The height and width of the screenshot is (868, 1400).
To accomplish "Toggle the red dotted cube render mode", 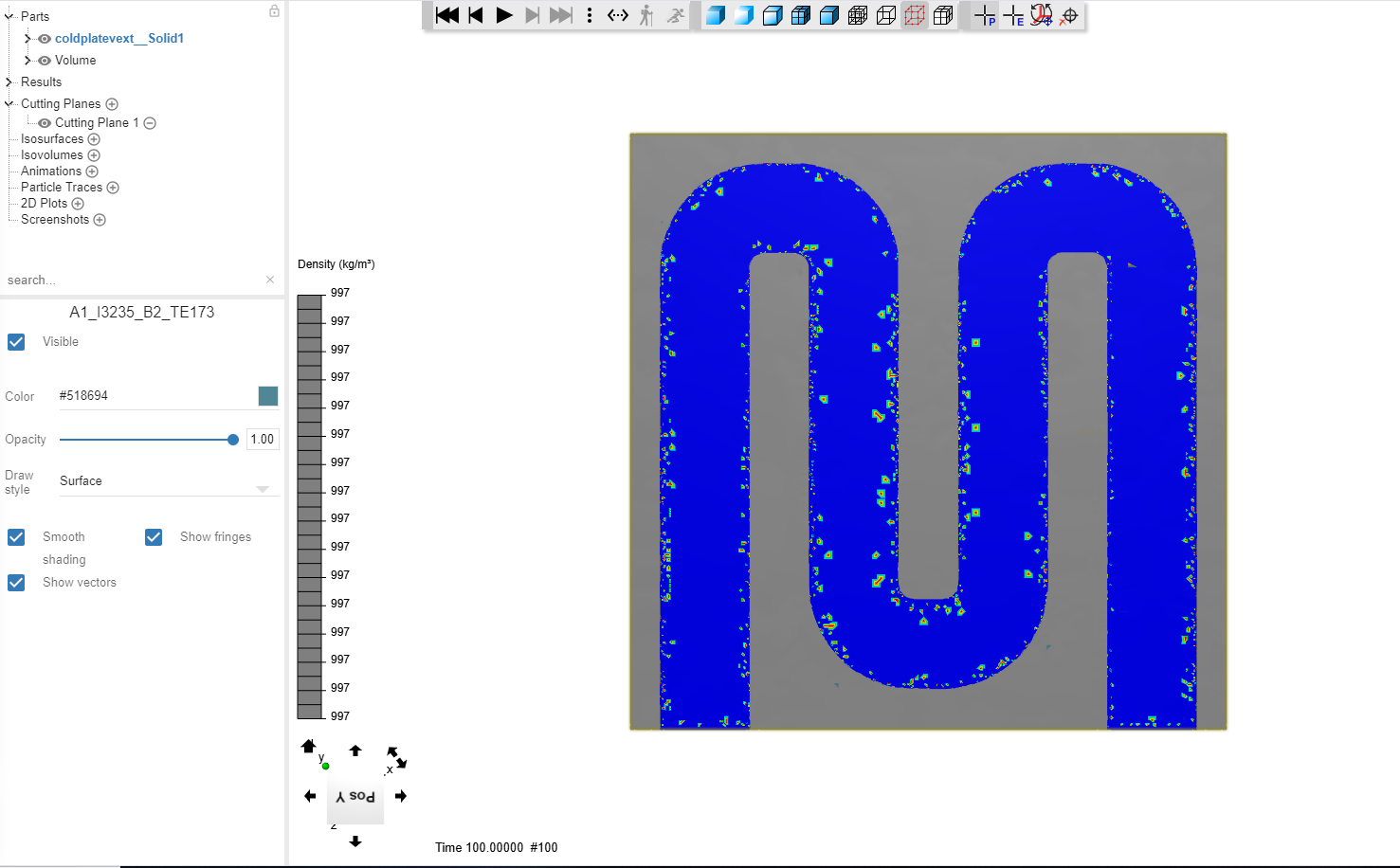I will click(915, 15).
